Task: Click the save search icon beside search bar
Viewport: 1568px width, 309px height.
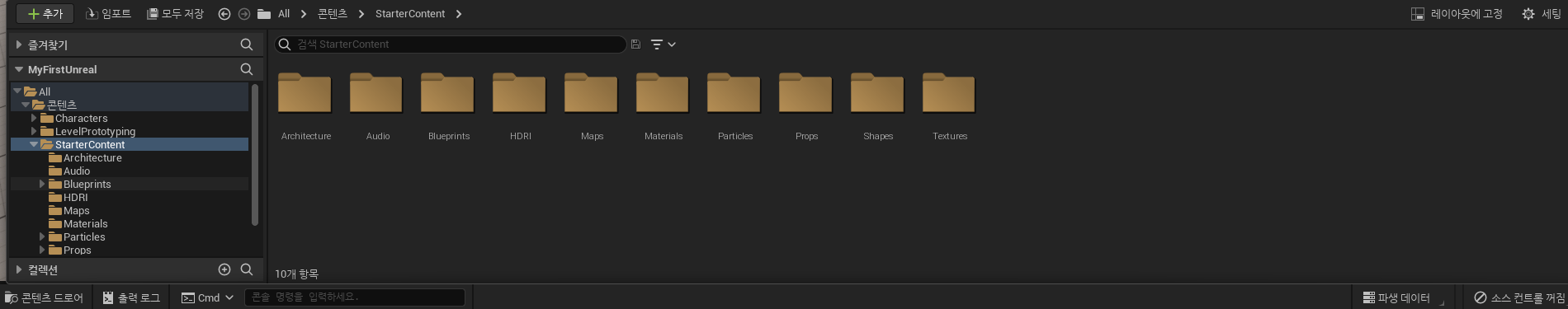Action: point(635,44)
